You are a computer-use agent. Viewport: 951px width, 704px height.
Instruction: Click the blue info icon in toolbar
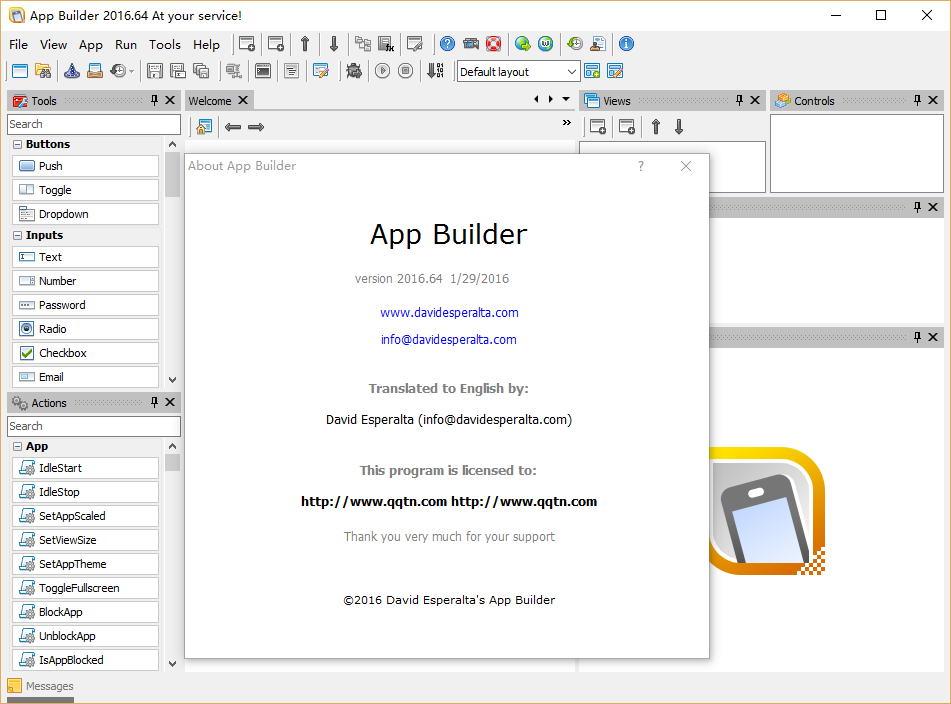[626, 44]
